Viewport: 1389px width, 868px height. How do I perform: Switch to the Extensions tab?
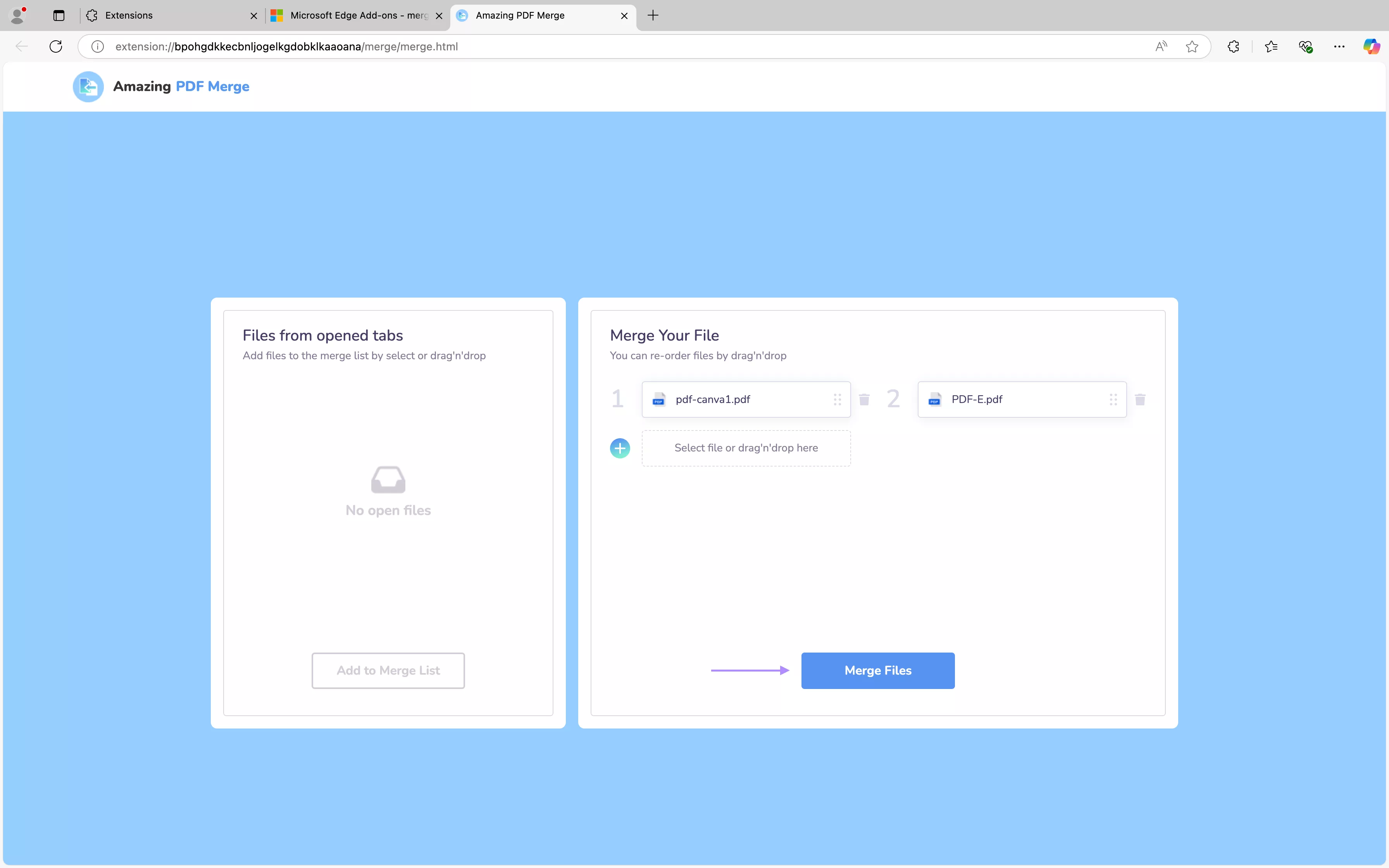pyautogui.click(x=166, y=15)
